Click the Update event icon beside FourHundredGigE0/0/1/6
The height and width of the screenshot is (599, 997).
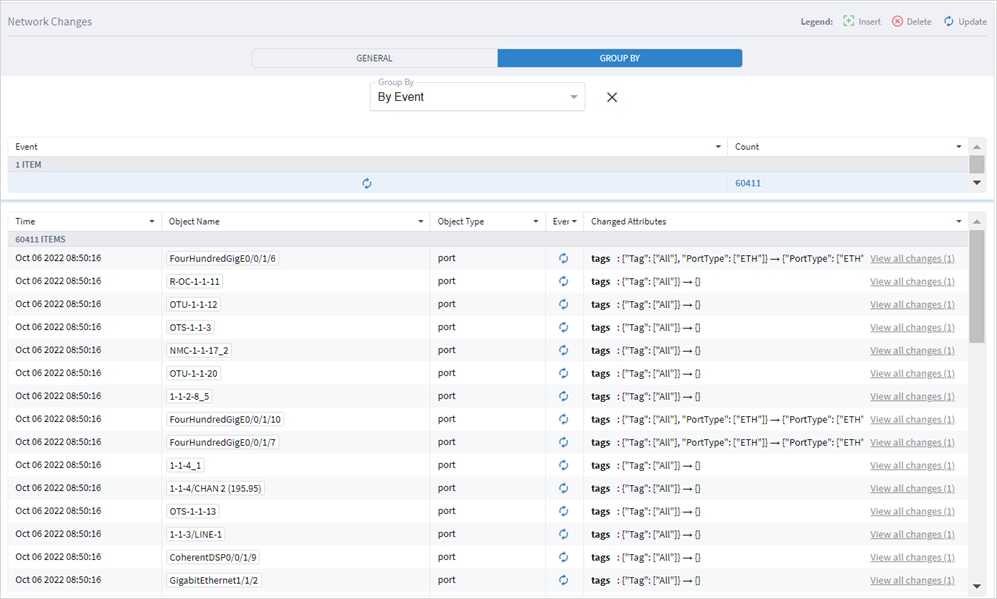coord(563,258)
